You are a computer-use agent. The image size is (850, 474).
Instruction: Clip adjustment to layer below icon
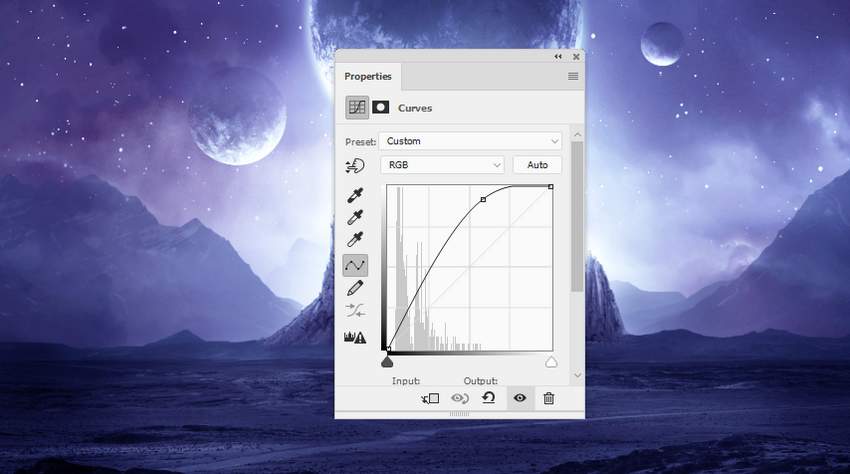pos(430,399)
